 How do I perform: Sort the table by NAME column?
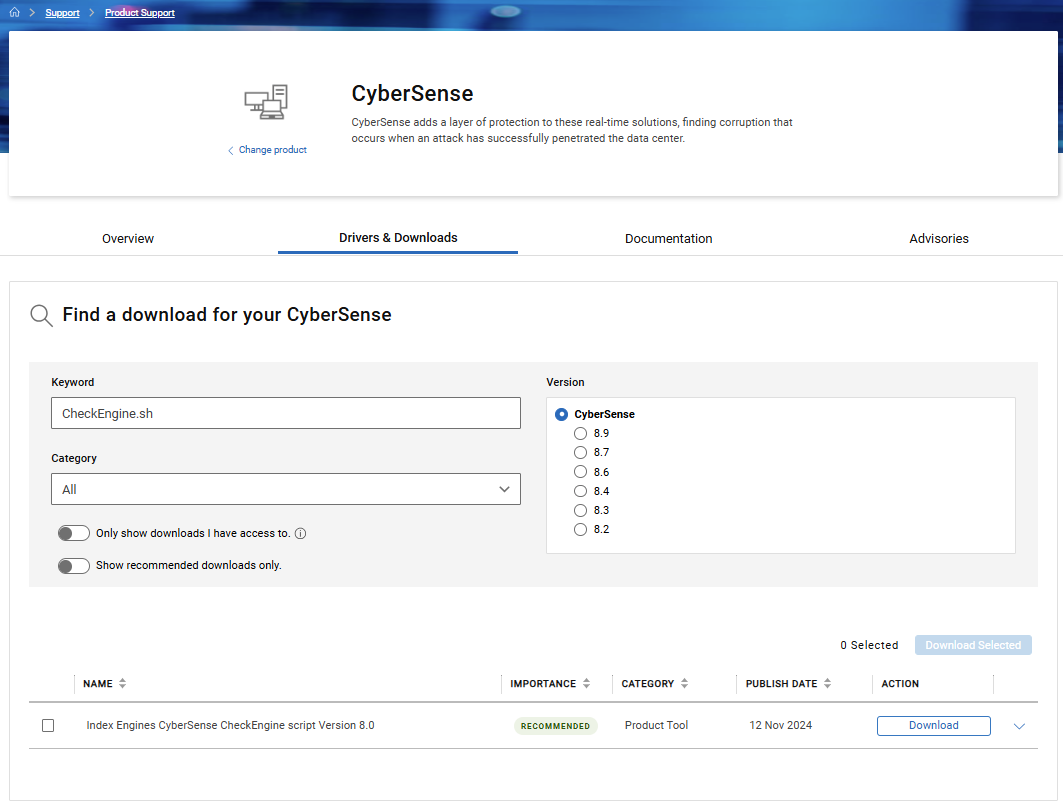point(122,683)
